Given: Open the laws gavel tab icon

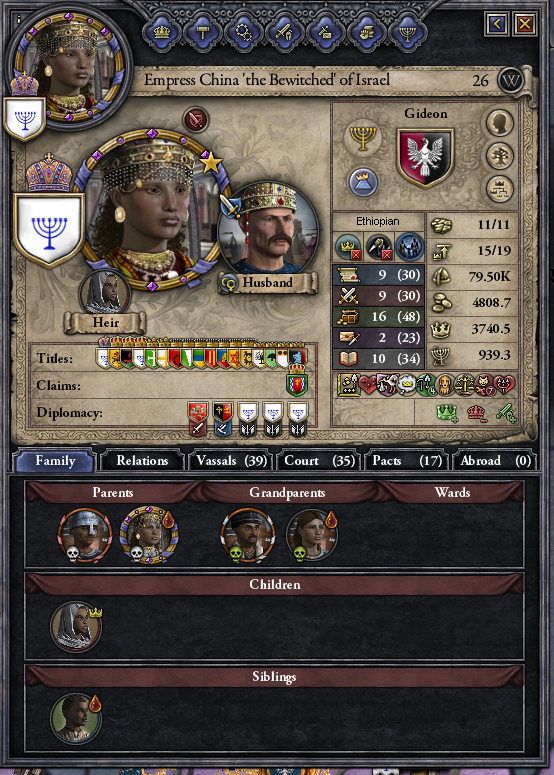Looking at the screenshot, I should coord(203,33).
